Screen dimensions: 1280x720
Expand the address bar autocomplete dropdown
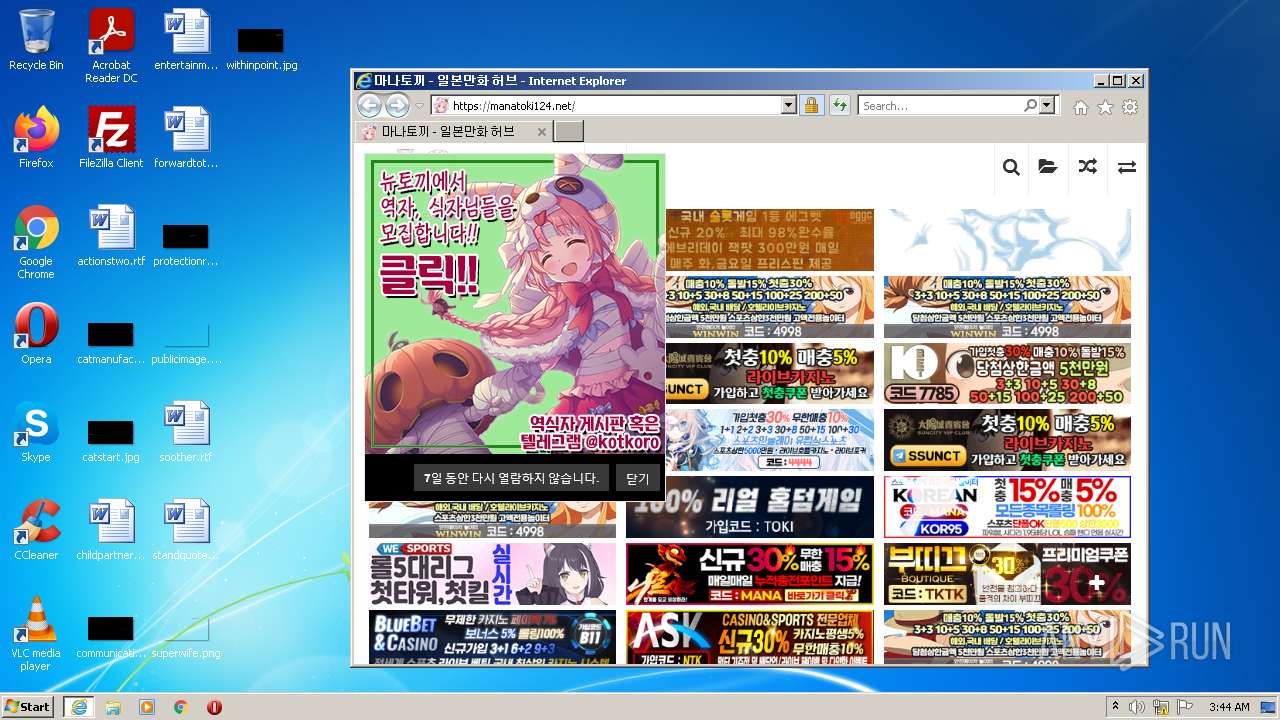(x=789, y=105)
